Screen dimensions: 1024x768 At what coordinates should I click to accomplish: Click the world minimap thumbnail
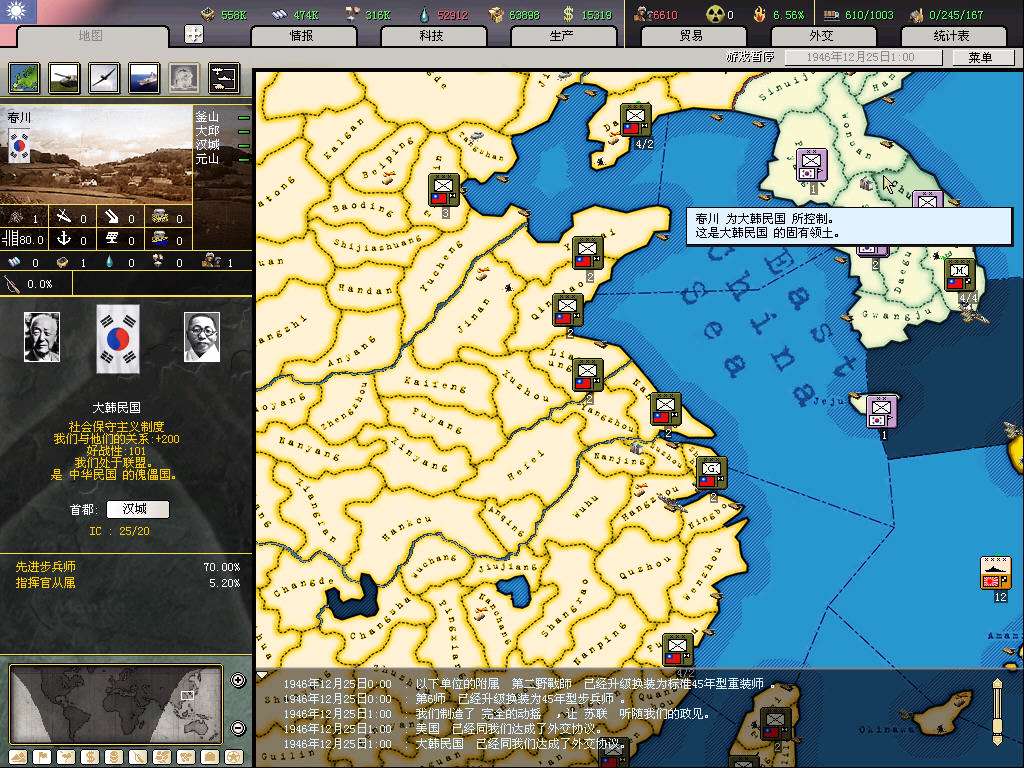click(117, 704)
